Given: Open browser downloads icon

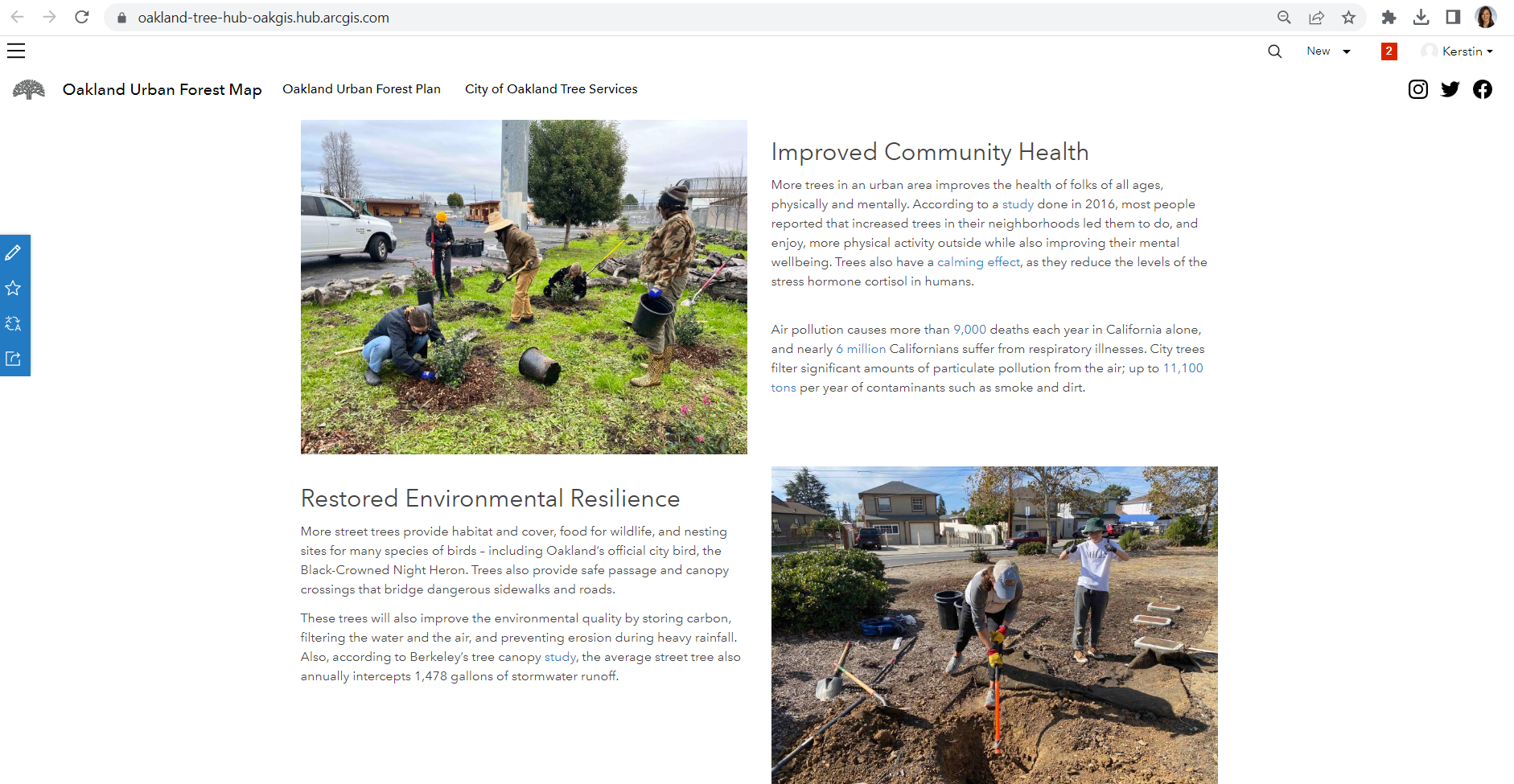Looking at the screenshot, I should point(1421,18).
